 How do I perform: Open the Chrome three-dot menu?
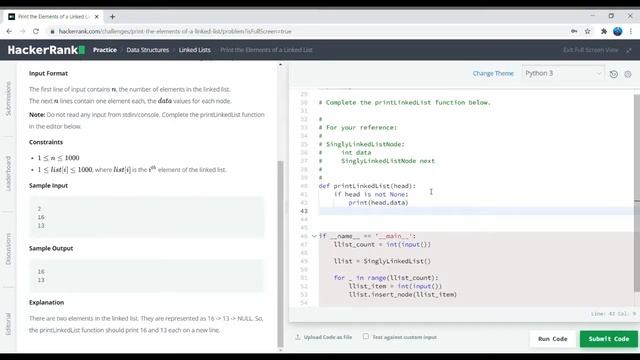click(631, 31)
